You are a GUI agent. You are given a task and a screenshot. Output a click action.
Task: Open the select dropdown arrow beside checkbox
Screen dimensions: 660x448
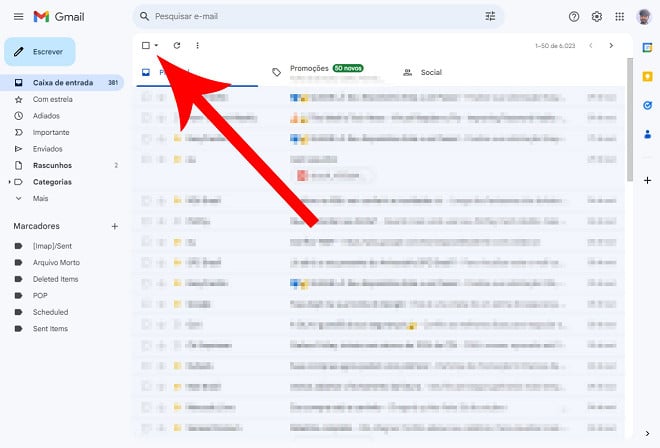(156, 45)
